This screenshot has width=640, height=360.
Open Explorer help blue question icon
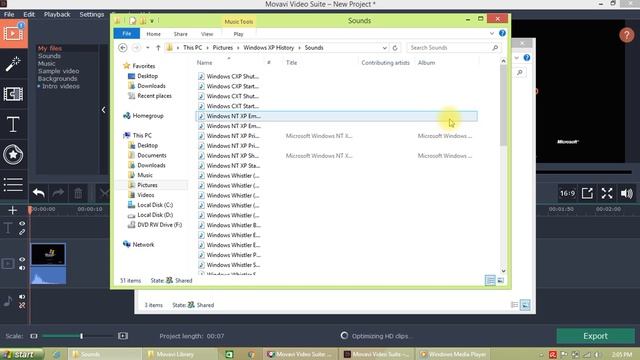pos(502,33)
